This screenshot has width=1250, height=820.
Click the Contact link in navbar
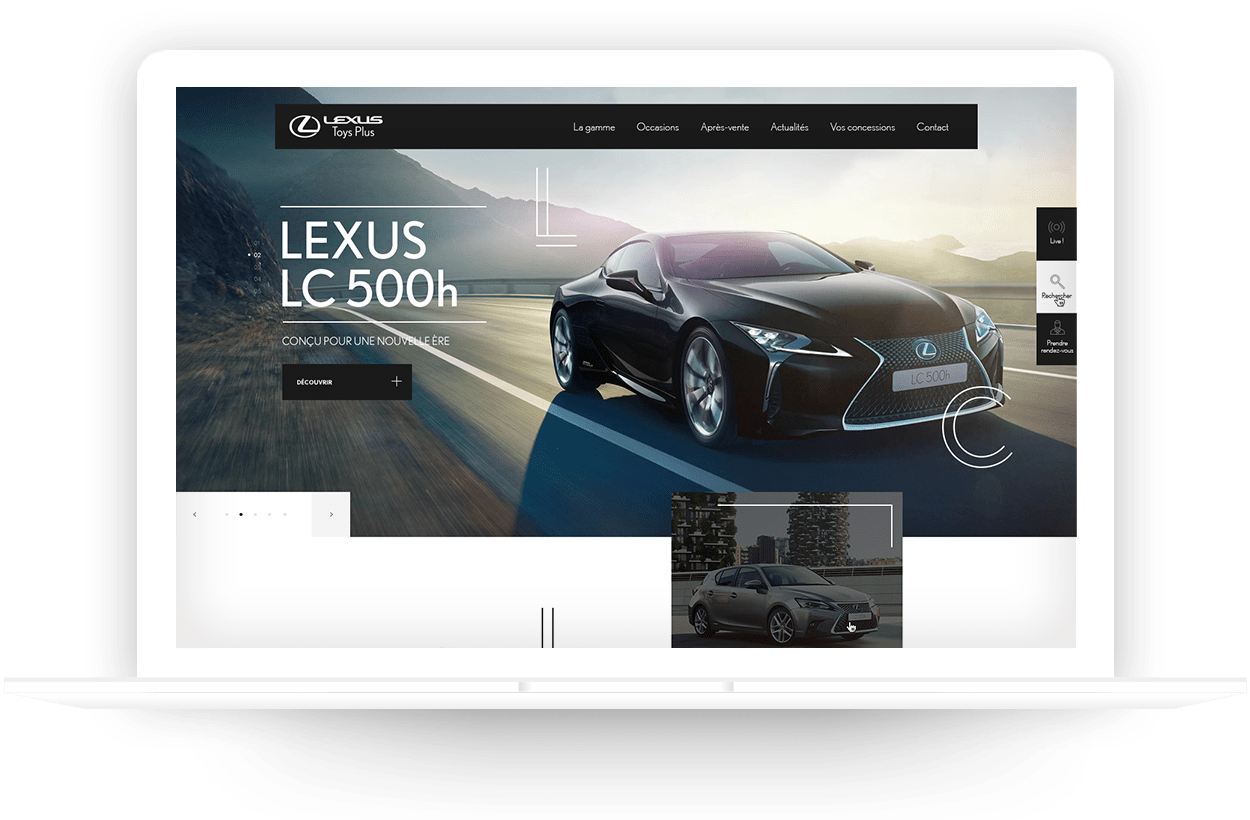pyautogui.click(x=932, y=127)
